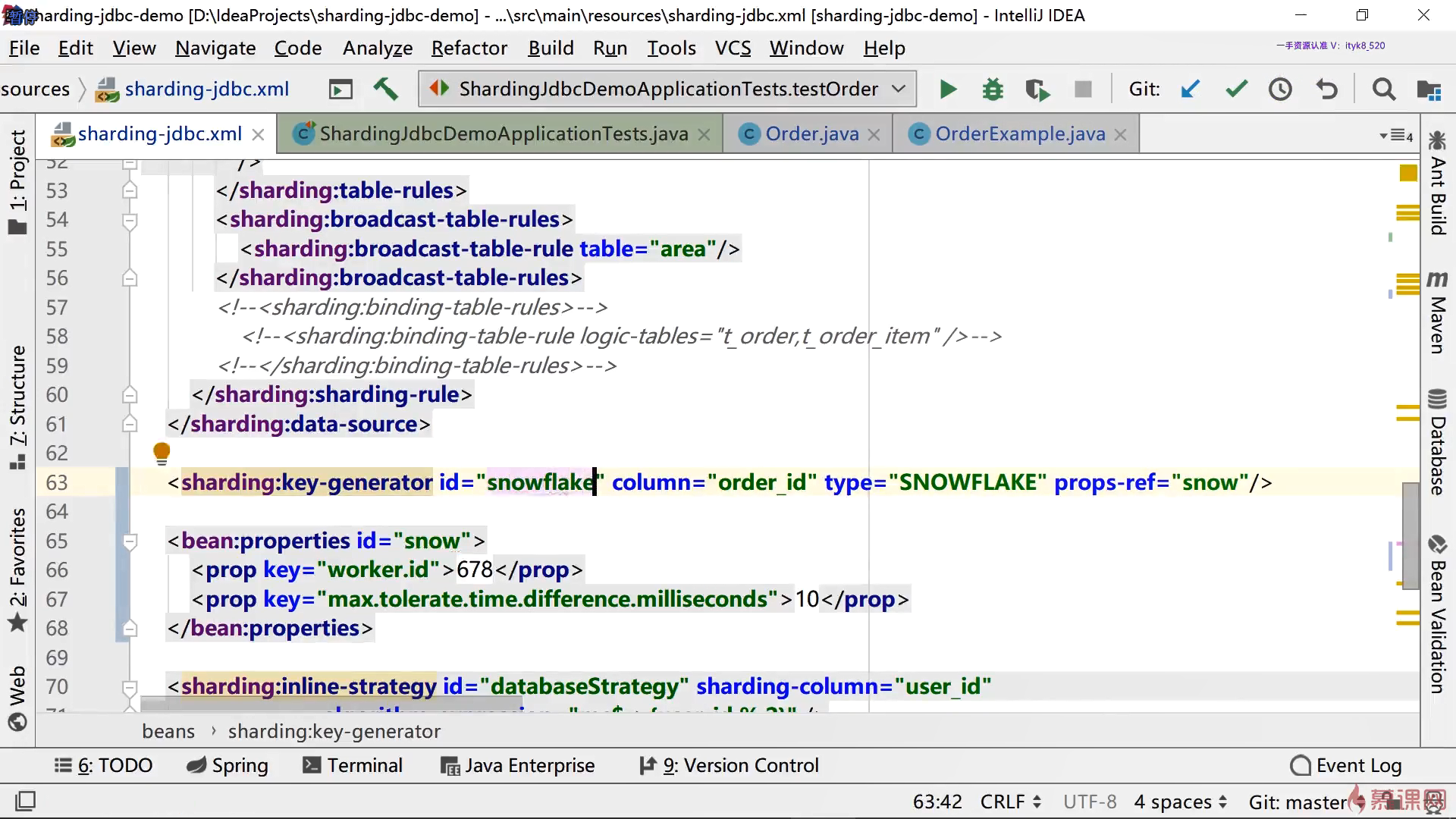Run the testOrder configuration with green play
Viewport: 1456px width, 819px height.
pos(947,89)
